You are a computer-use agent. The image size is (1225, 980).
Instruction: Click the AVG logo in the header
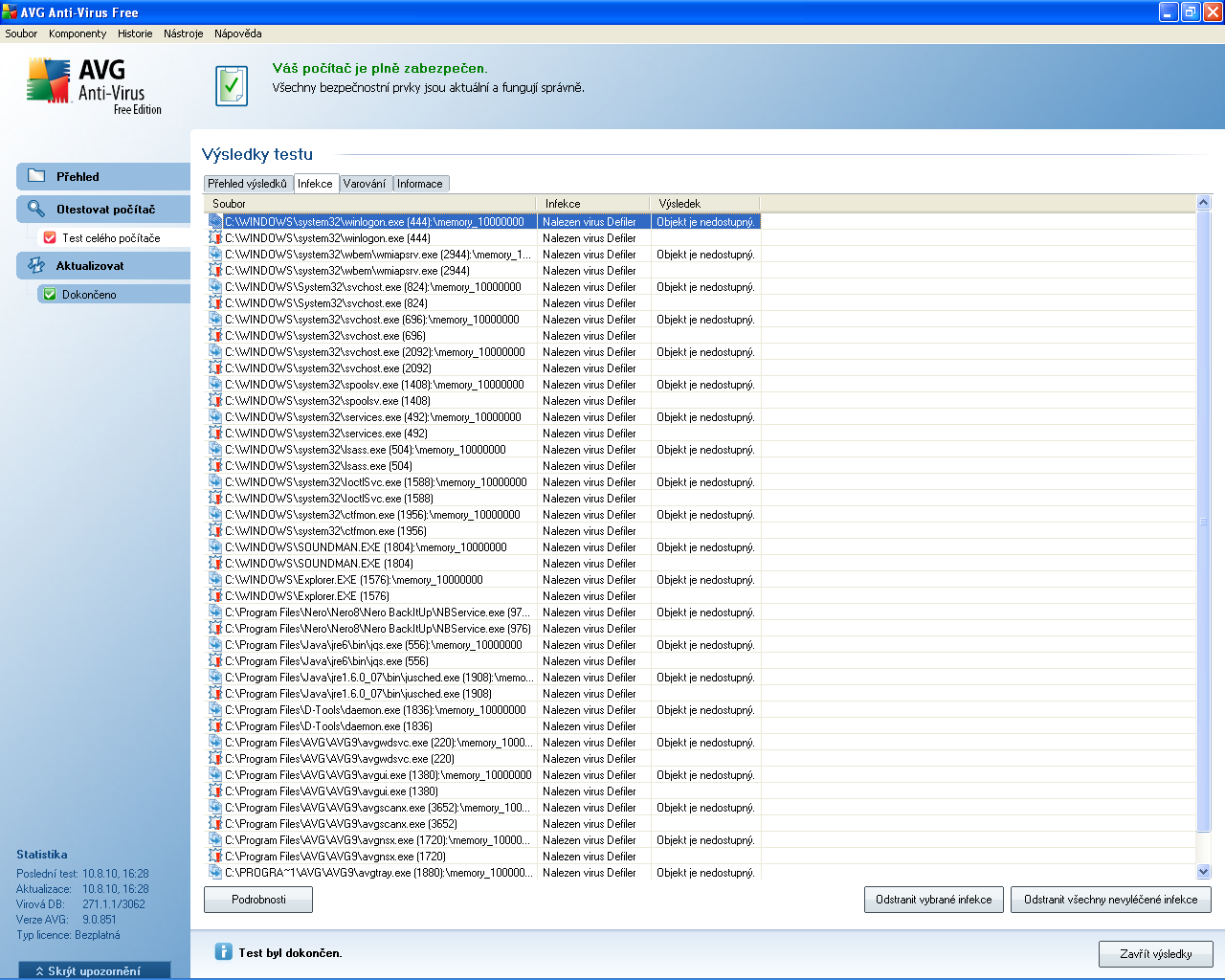[94, 85]
